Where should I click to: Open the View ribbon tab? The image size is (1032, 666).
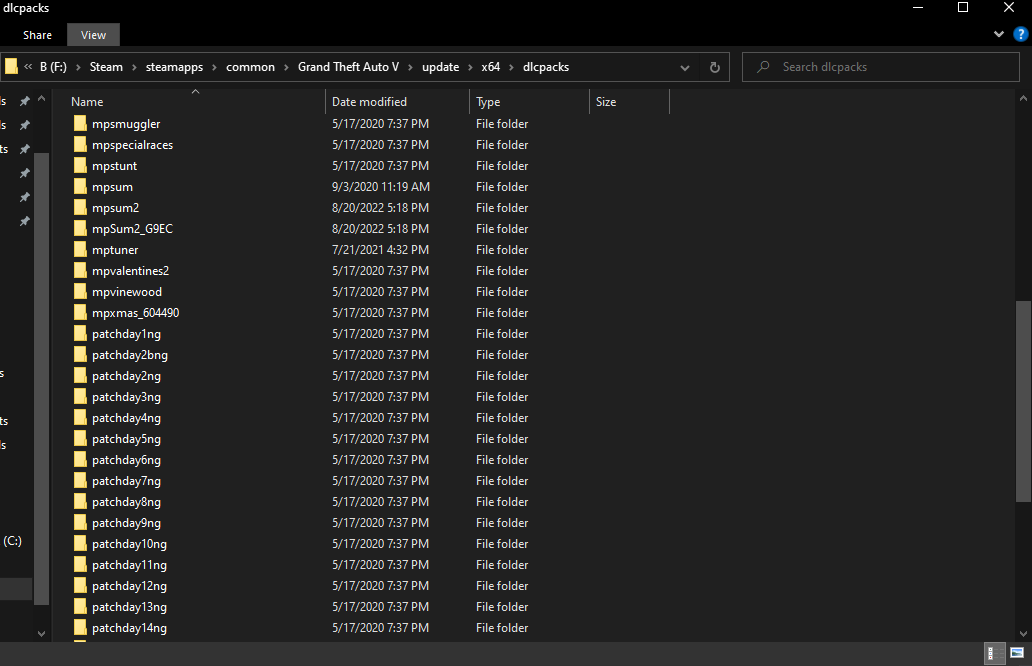[93, 35]
